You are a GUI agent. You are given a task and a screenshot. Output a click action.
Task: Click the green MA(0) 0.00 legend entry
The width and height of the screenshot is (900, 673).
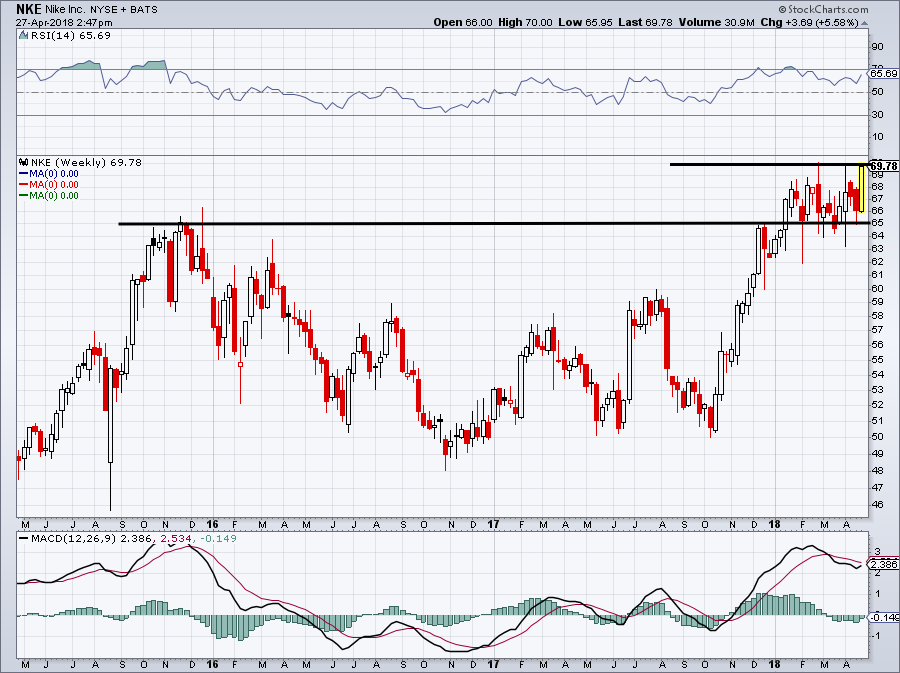point(49,195)
